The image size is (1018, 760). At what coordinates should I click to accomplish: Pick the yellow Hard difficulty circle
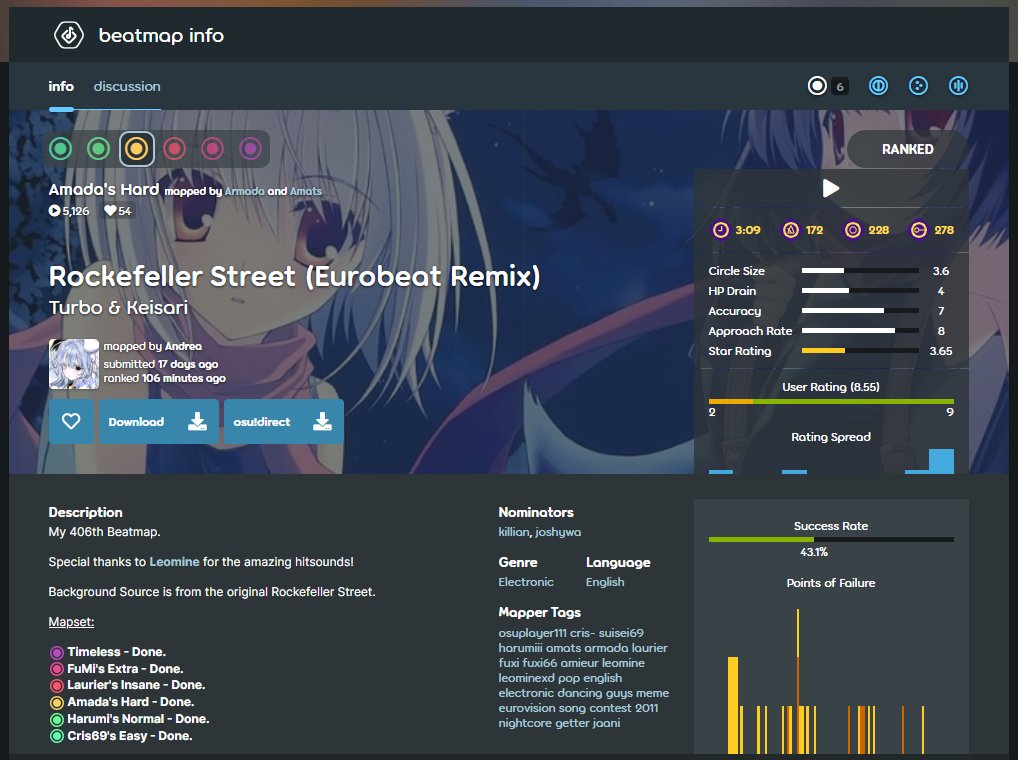(136, 149)
